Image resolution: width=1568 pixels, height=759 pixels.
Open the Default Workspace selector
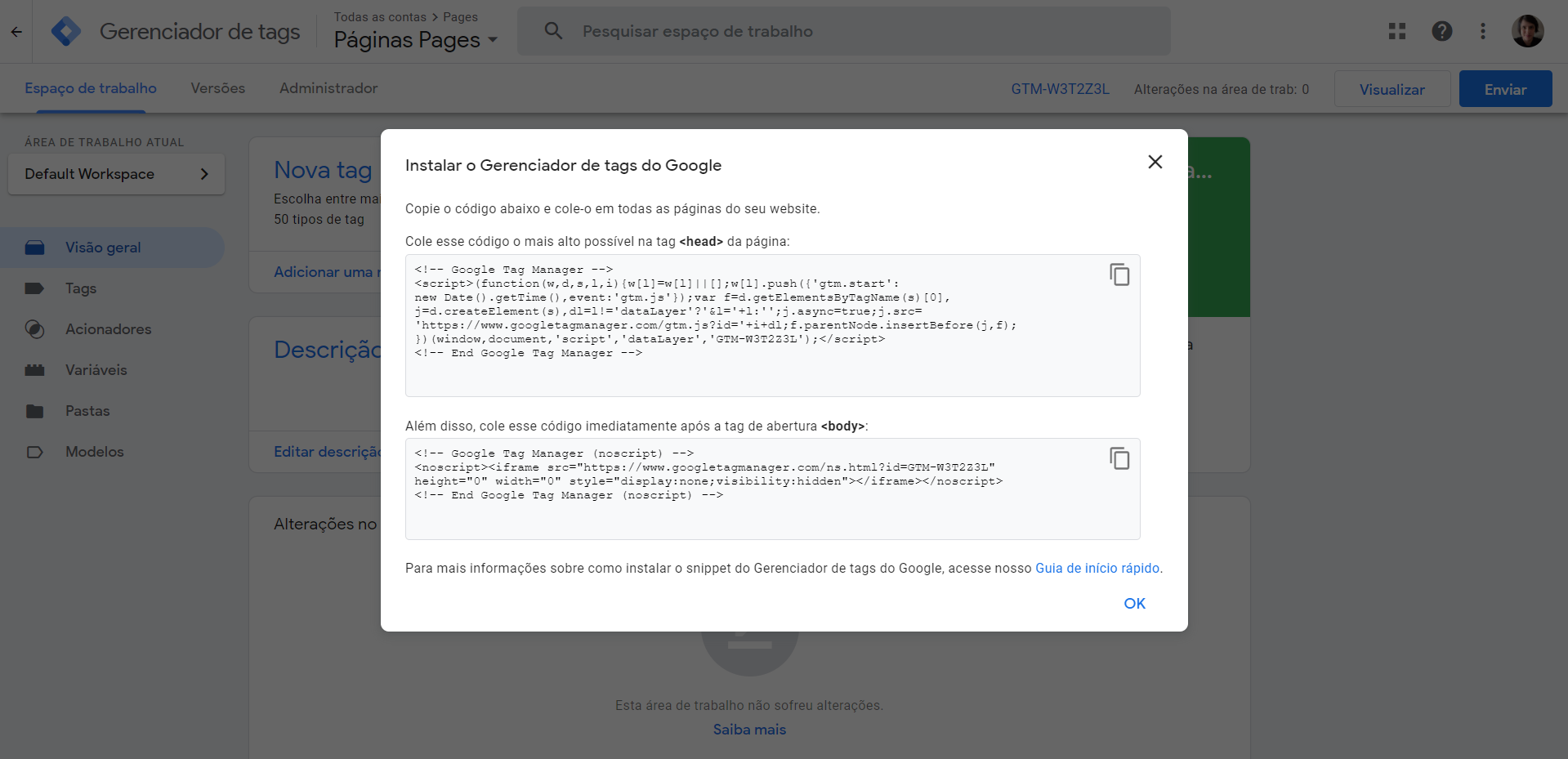point(116,174)
